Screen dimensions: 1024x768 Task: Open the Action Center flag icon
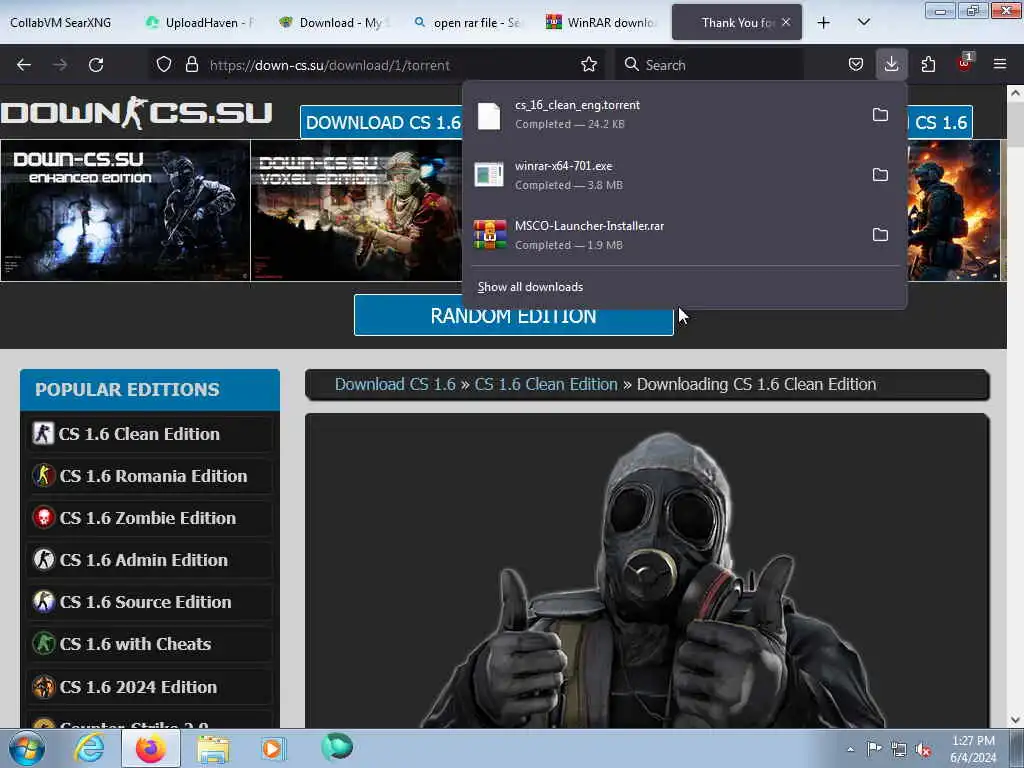pos(874,748)
